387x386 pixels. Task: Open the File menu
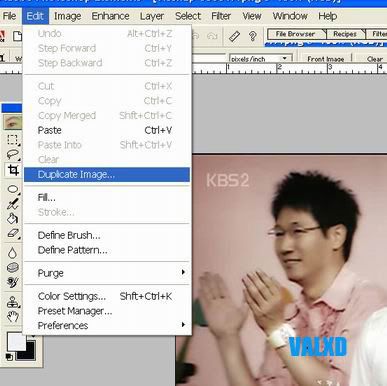click(9, 16)
